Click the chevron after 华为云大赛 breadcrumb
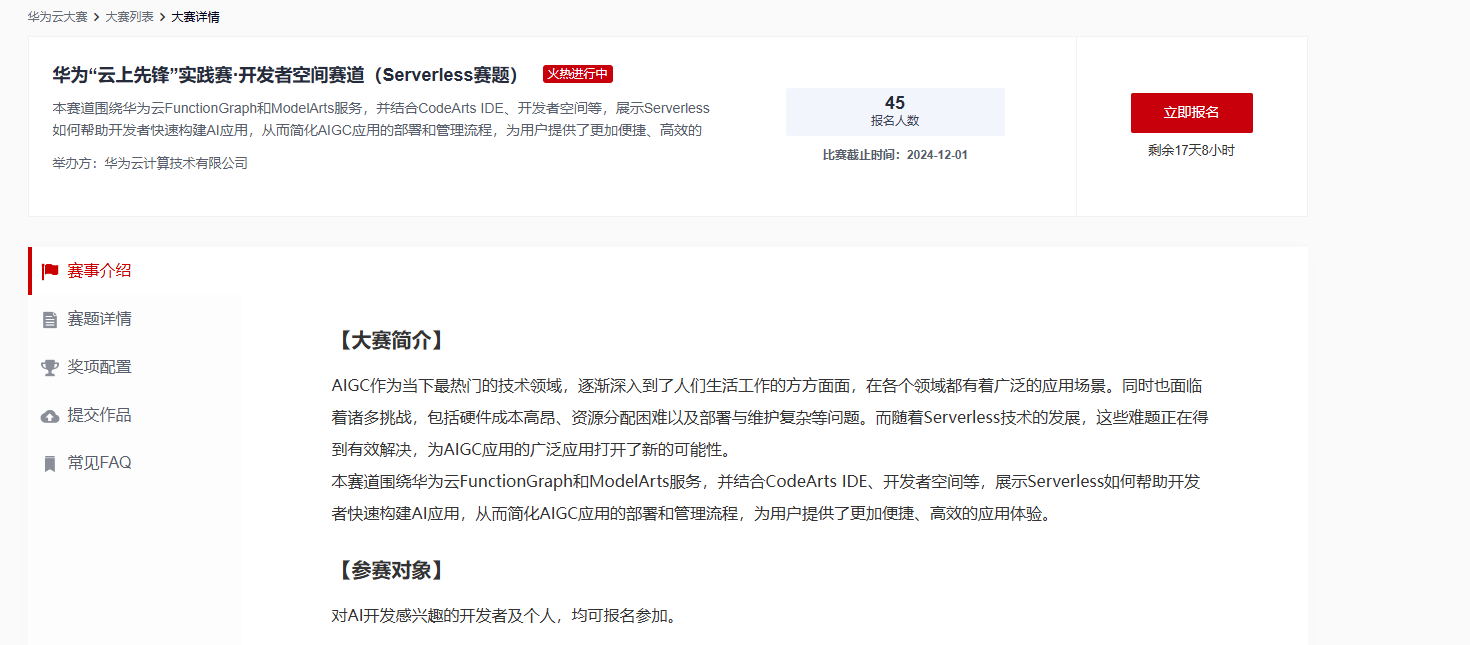The width and height of the screenshot is (1470, 645). coord(96,17)
